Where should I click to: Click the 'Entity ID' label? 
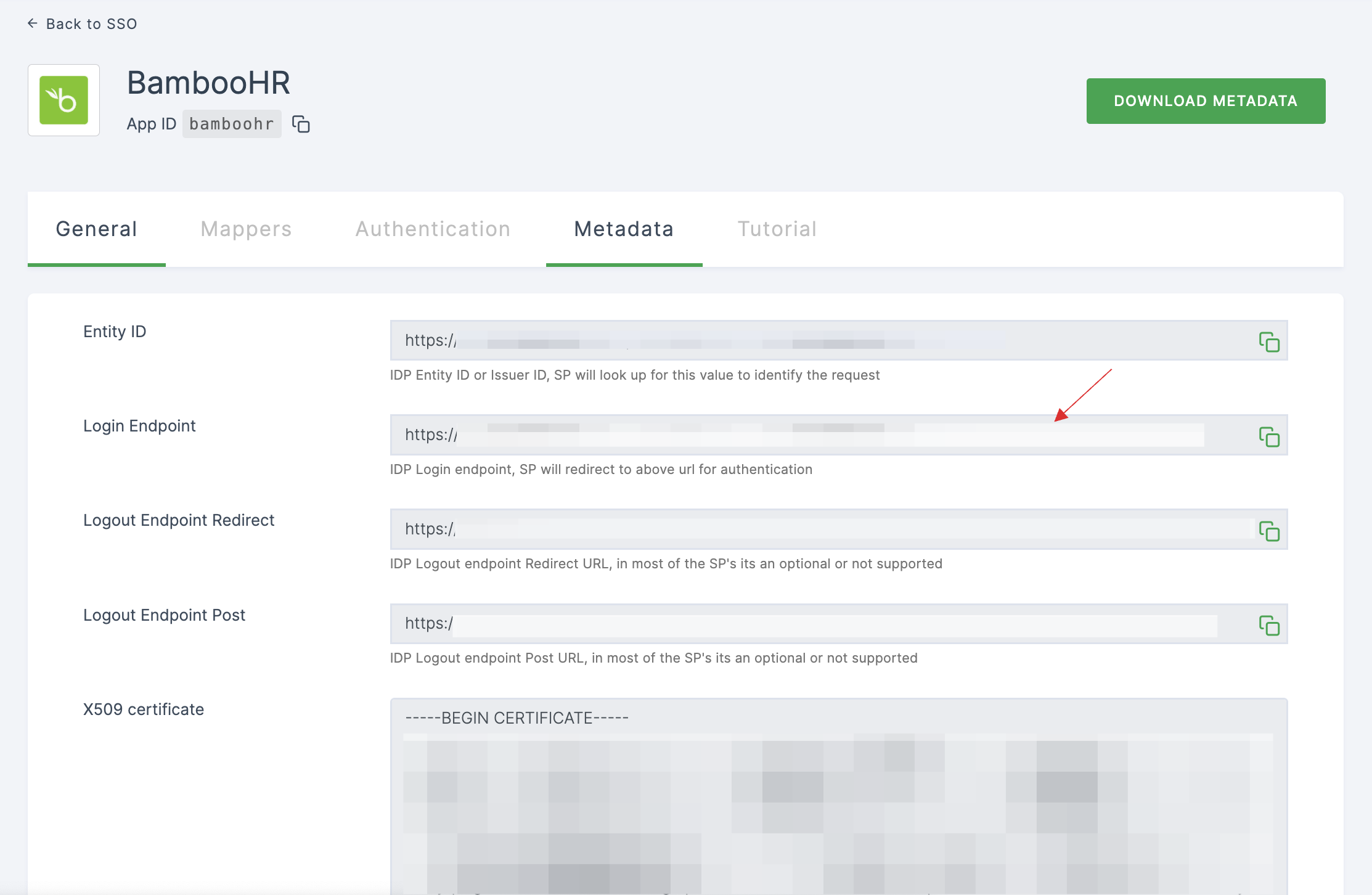coord(115,332)
